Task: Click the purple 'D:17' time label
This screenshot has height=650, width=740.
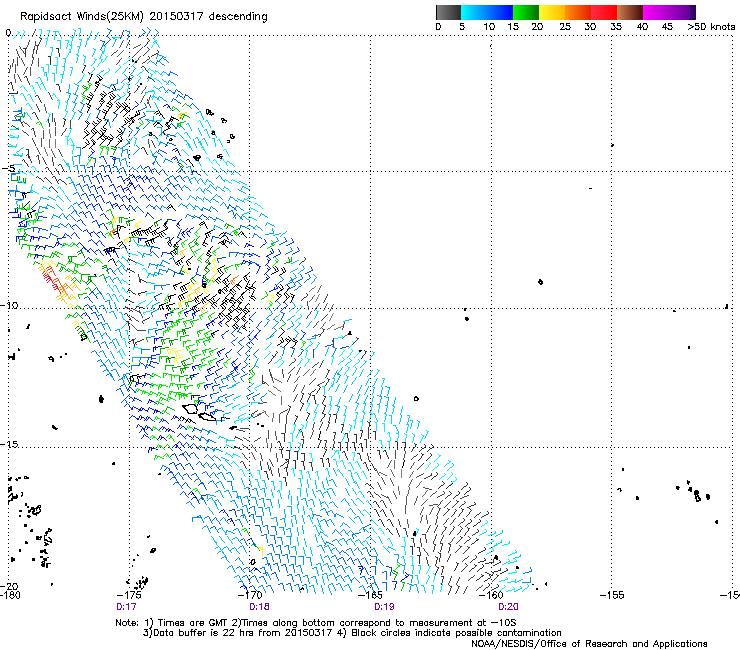Action: (x=126, y=606)
